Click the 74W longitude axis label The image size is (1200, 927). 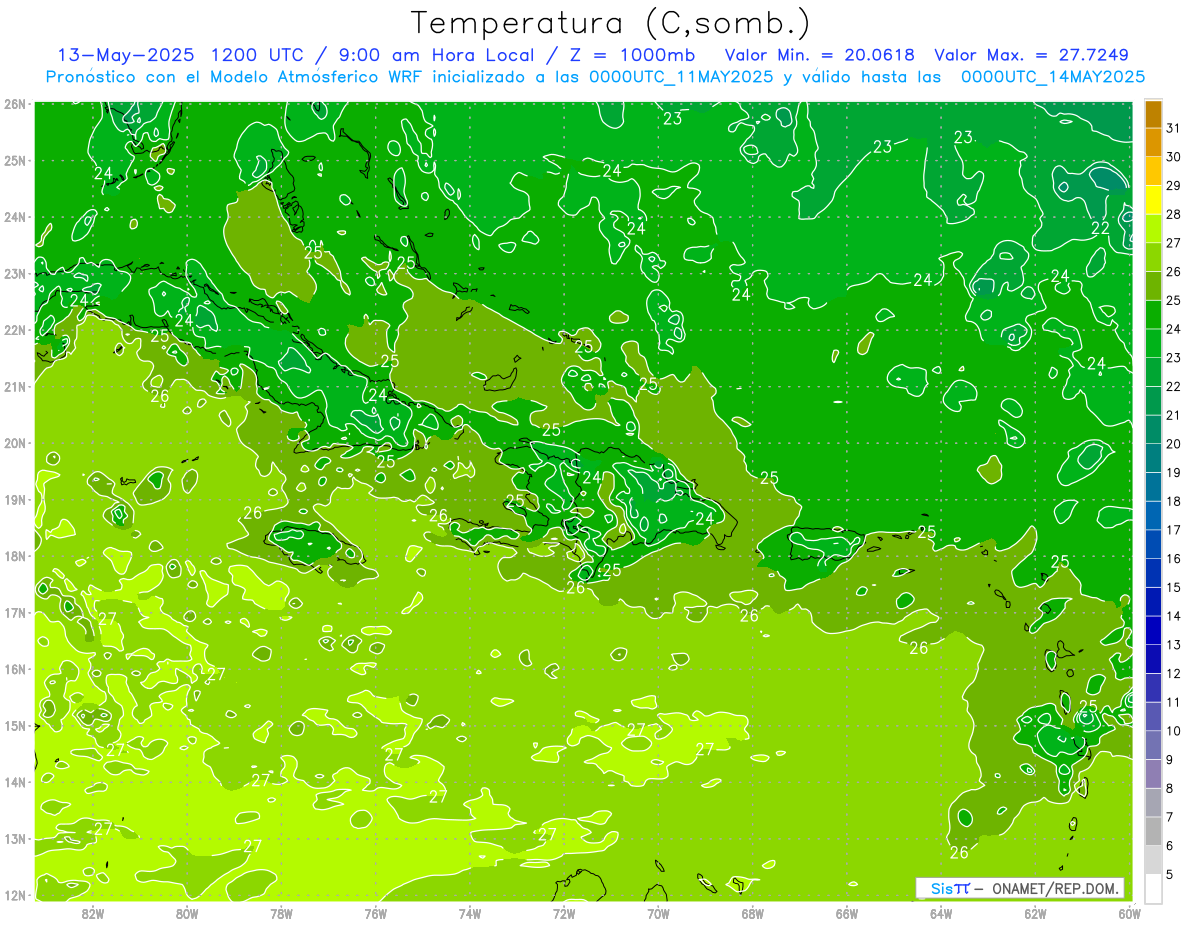(469, 913)
